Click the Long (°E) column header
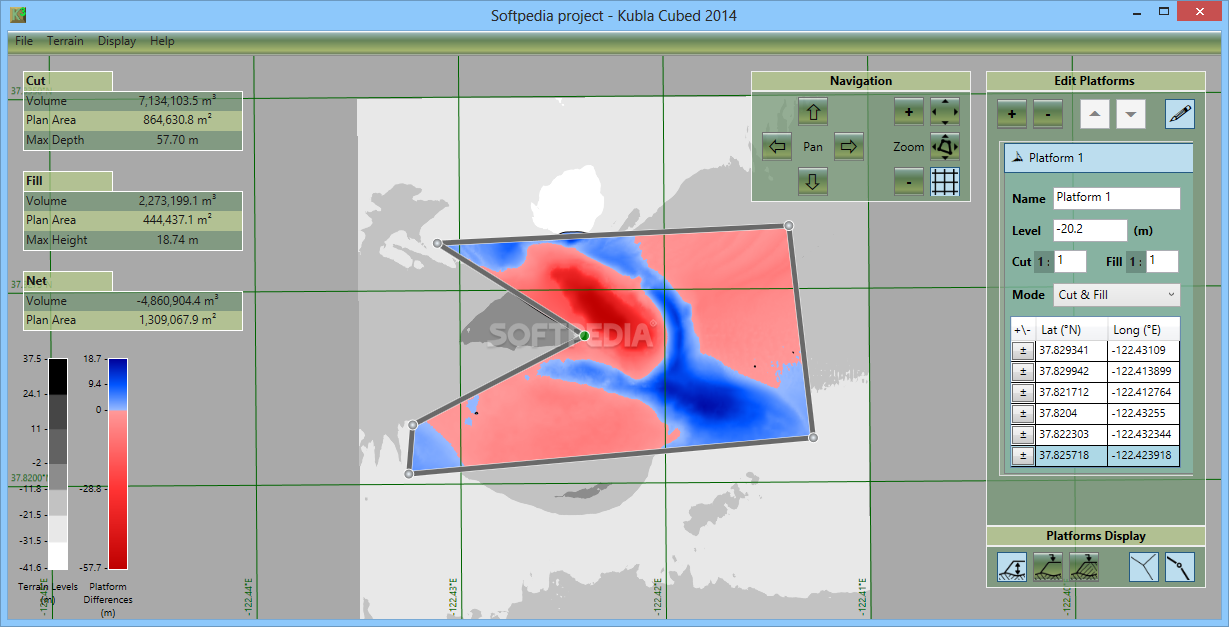This screenshot has width=1229, height=627. pos(1143,329)
